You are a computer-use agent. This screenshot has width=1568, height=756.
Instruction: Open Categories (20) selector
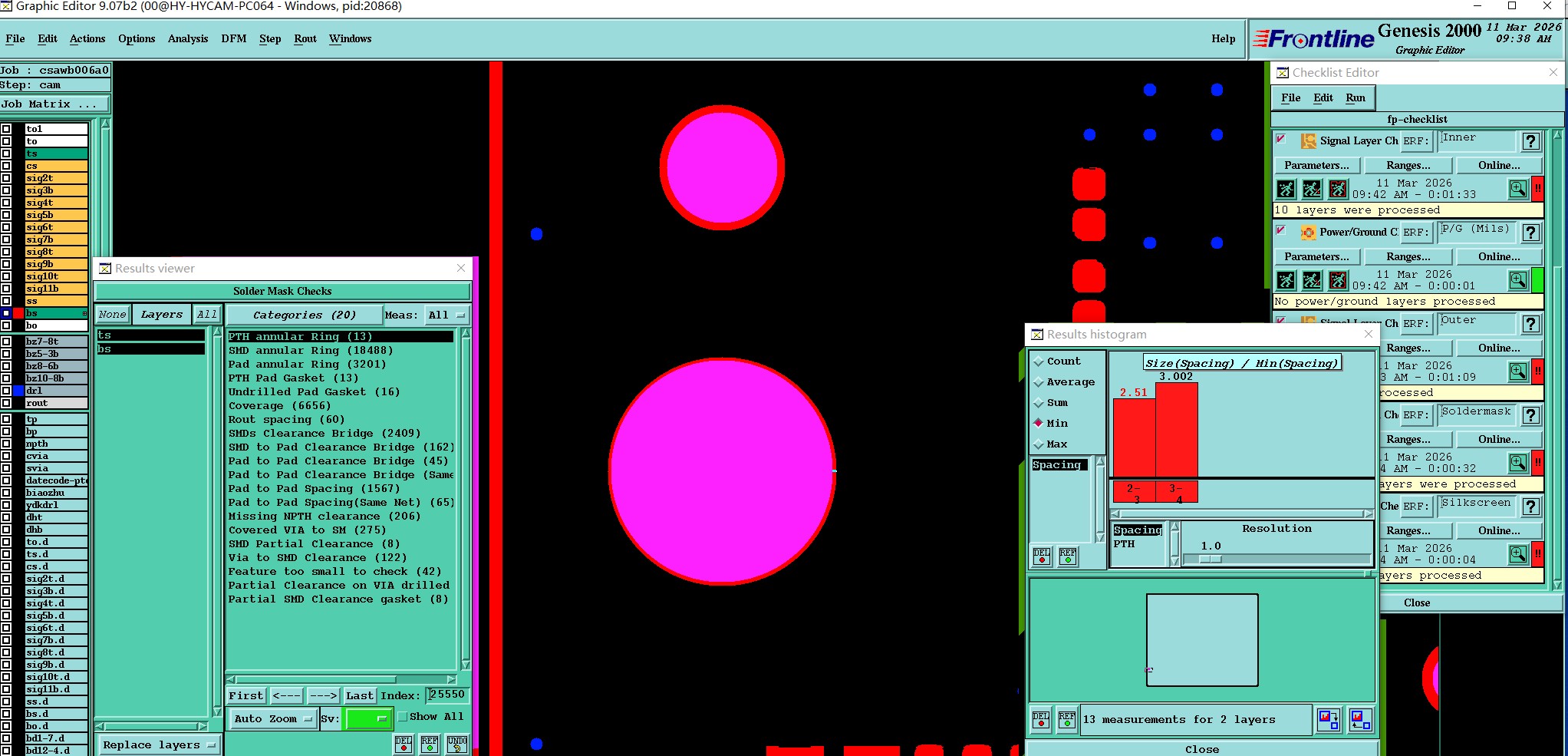[x=305, y=315]
